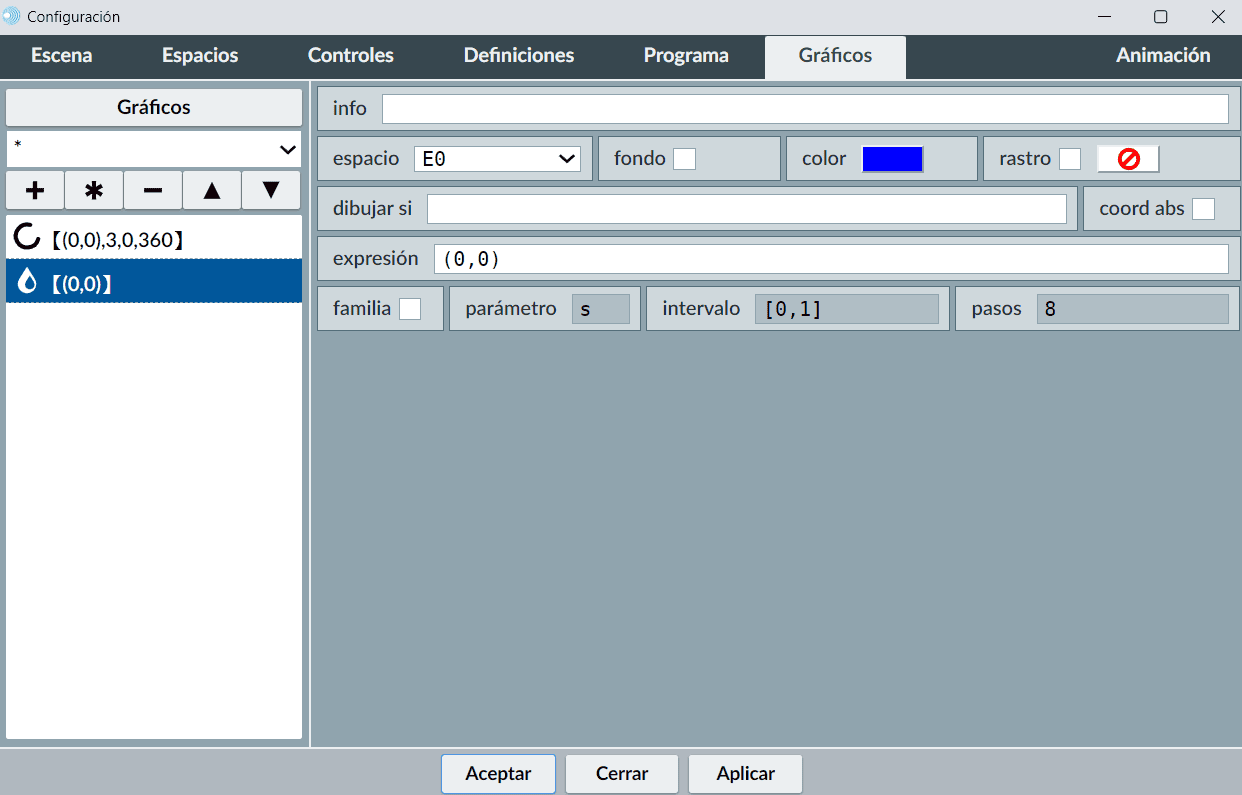The image size is (1242, 795).
Task: Enable the fondo checkbox
Action: (x=684, y=159)
